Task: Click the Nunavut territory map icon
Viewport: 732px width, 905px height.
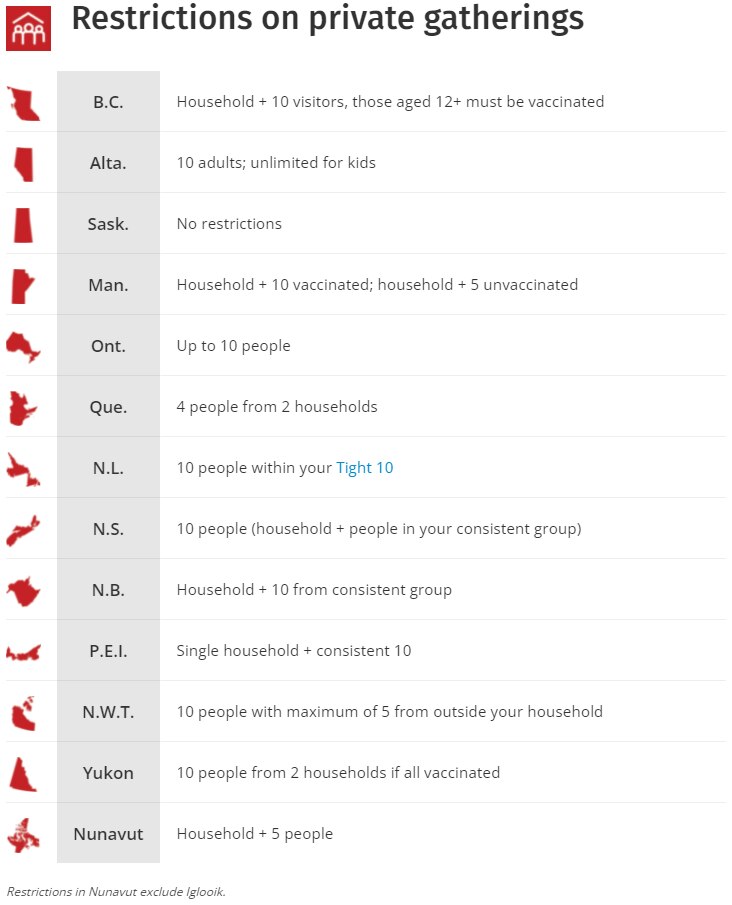Action: click(22, 835)
